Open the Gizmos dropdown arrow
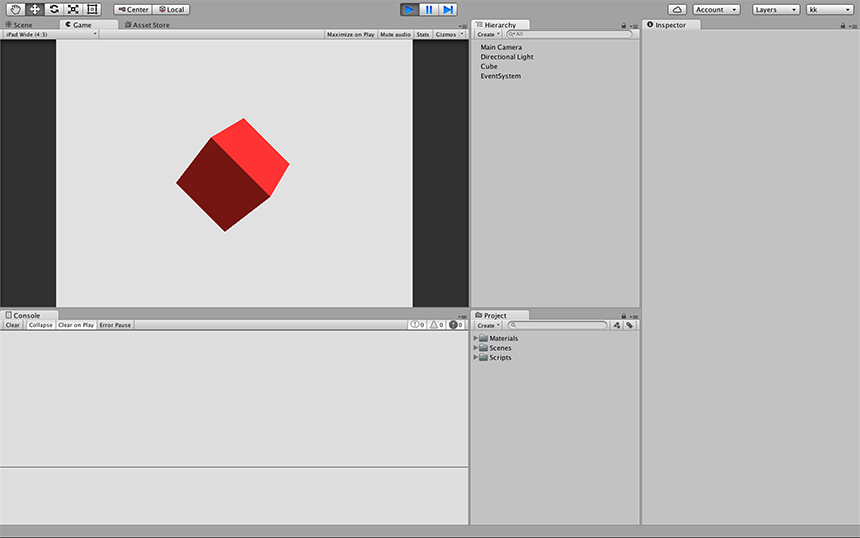This screenshot has height=538, width=860. (x=462, y=34)
